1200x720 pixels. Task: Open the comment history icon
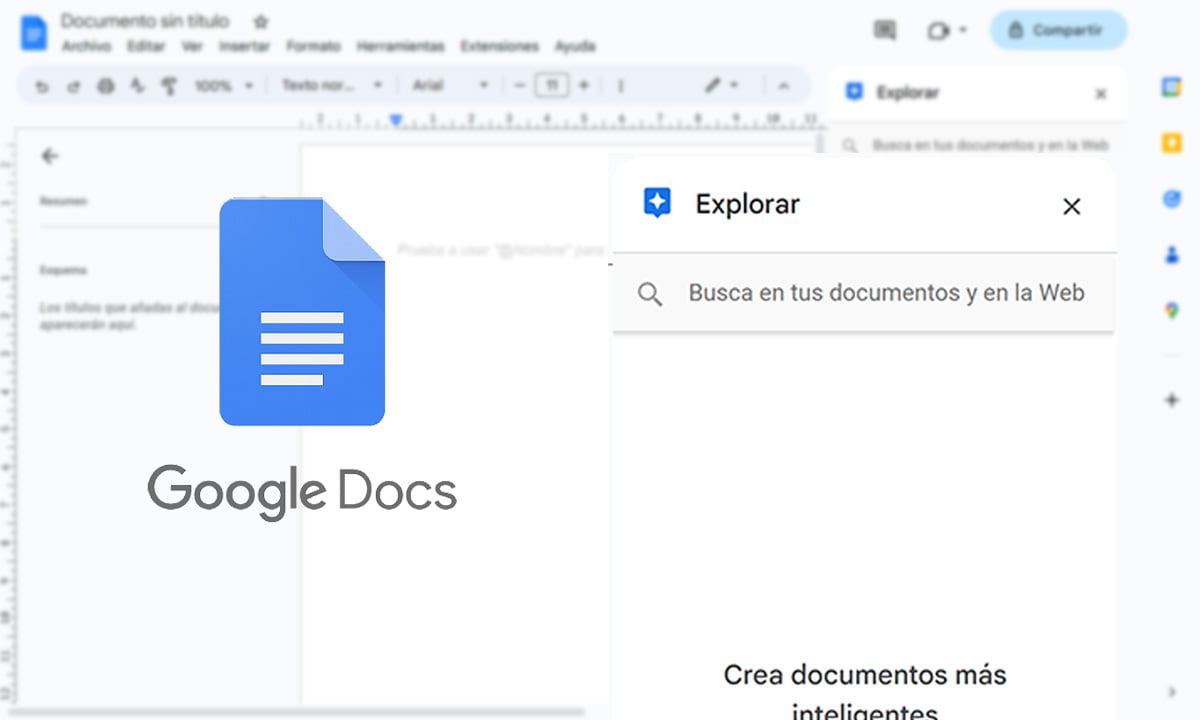(x=885, y=30)
